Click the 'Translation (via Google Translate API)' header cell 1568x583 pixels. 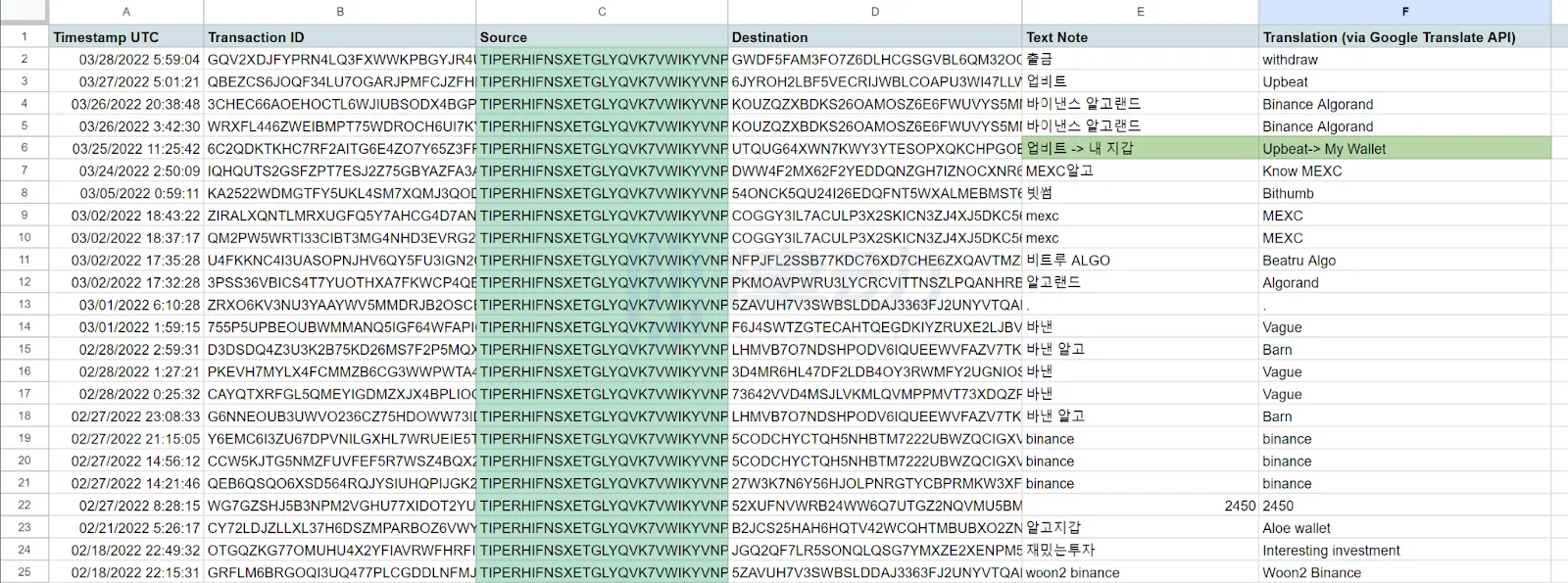click(x=1404, y=37)
